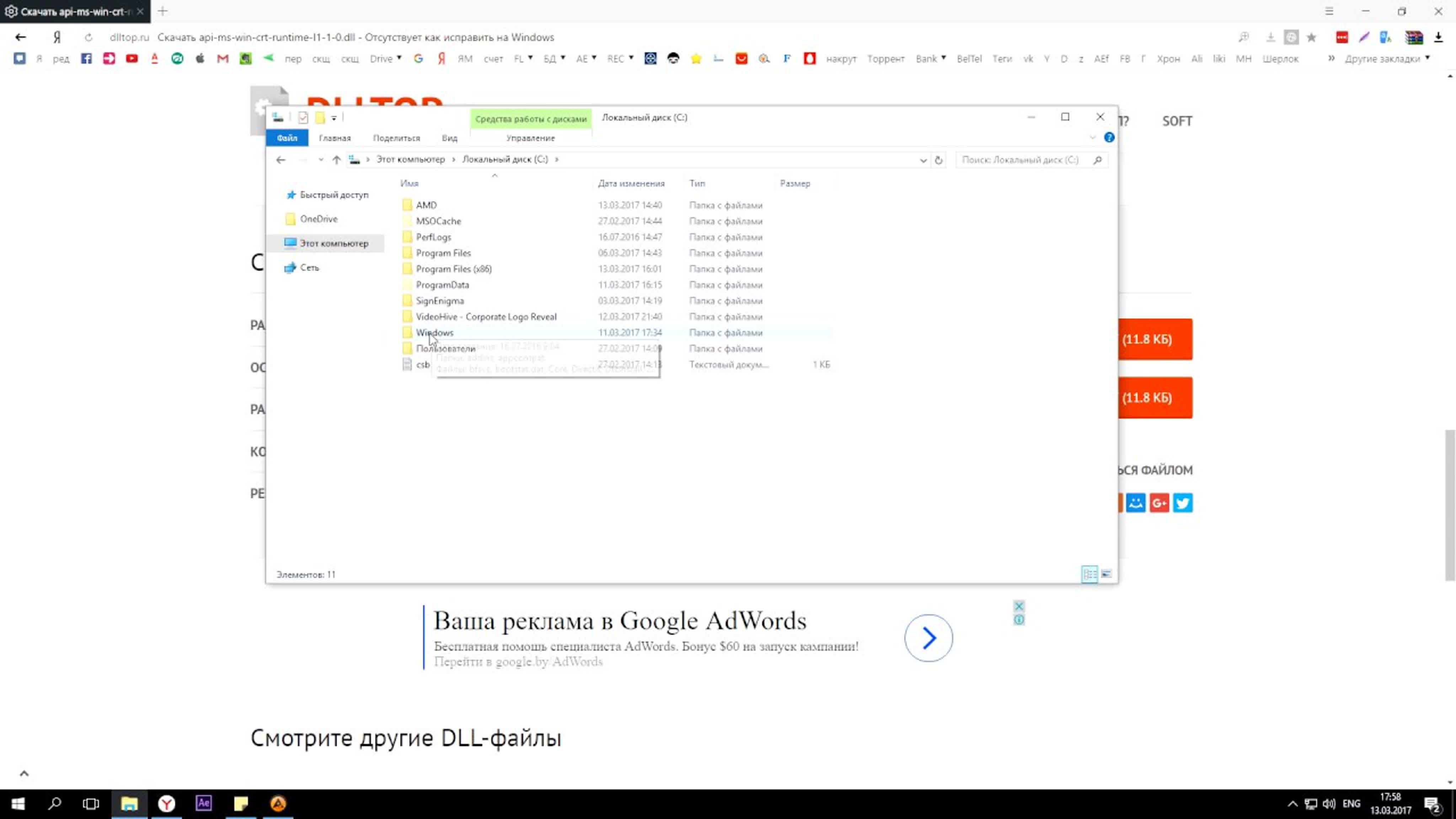Open the Apple bookmark icon

pos(200,59)
